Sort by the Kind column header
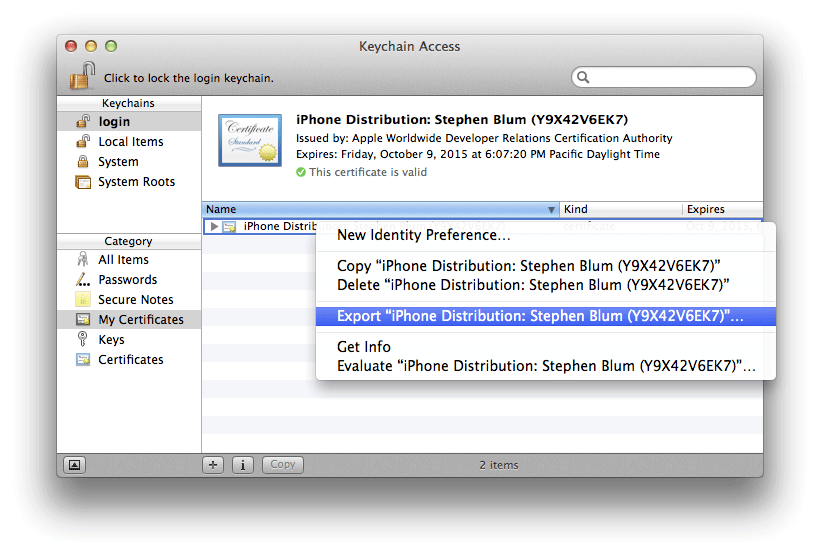 [x=620, y=210]
